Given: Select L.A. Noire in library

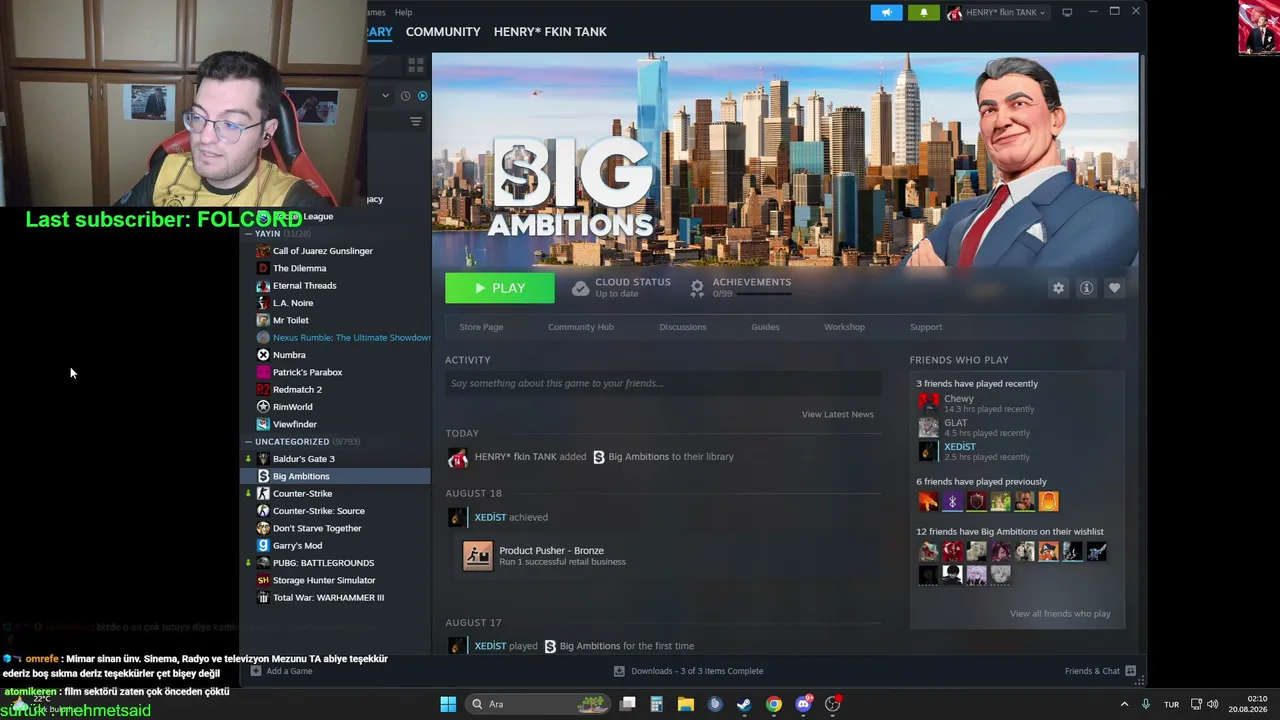Looking at the screenshot, I should [x=293, y=303].
